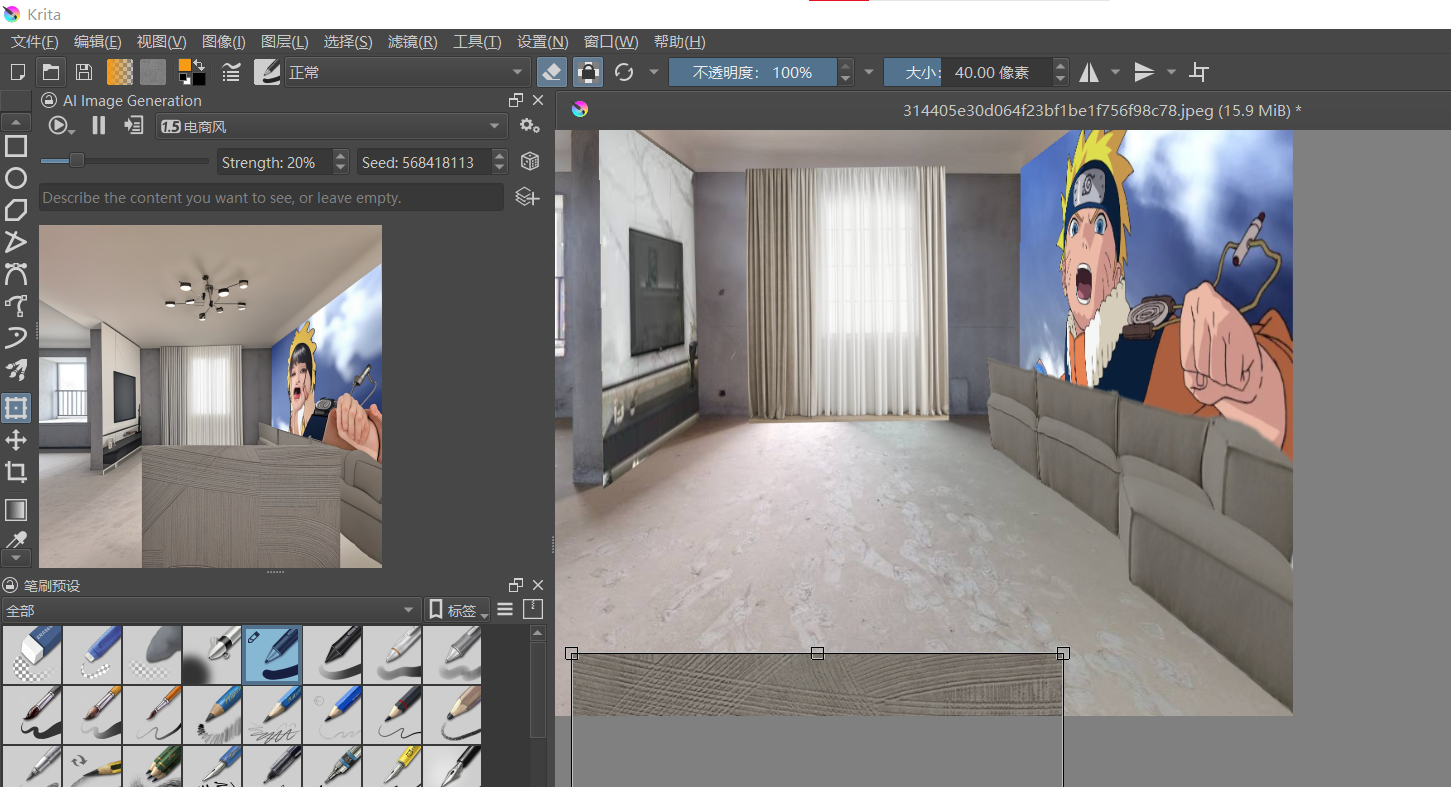The width and height of the screenshot is (1451, 787).
Task: Click into the Seed 568418113 field
Action: (424, 162)
